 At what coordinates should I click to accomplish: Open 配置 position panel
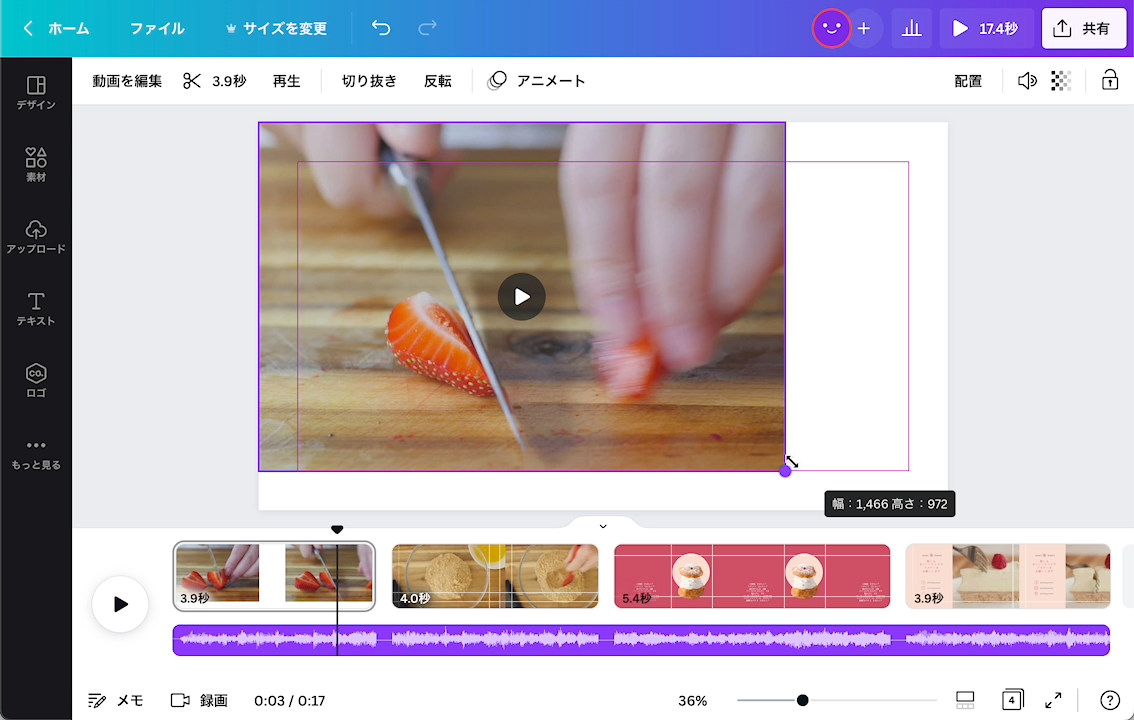[x=968, y=81]
